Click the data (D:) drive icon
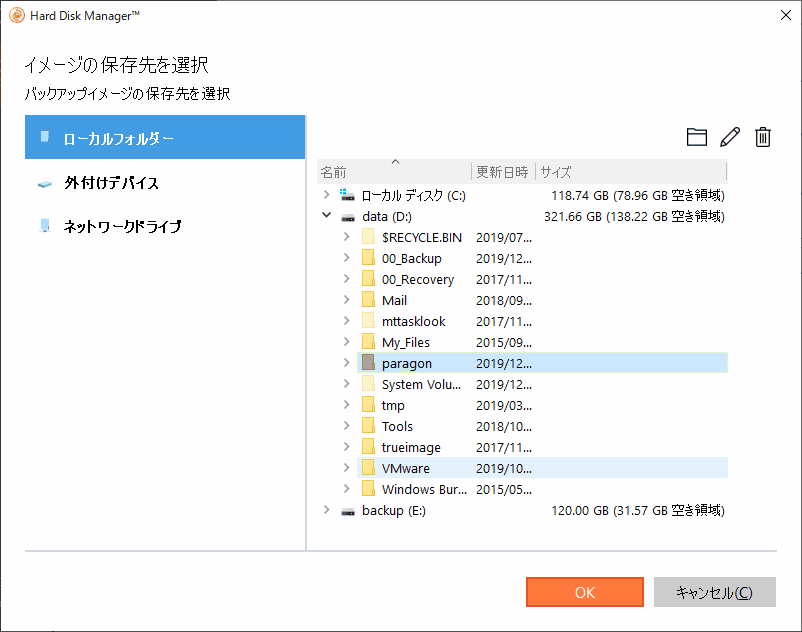802x632 pixels. 347,216
